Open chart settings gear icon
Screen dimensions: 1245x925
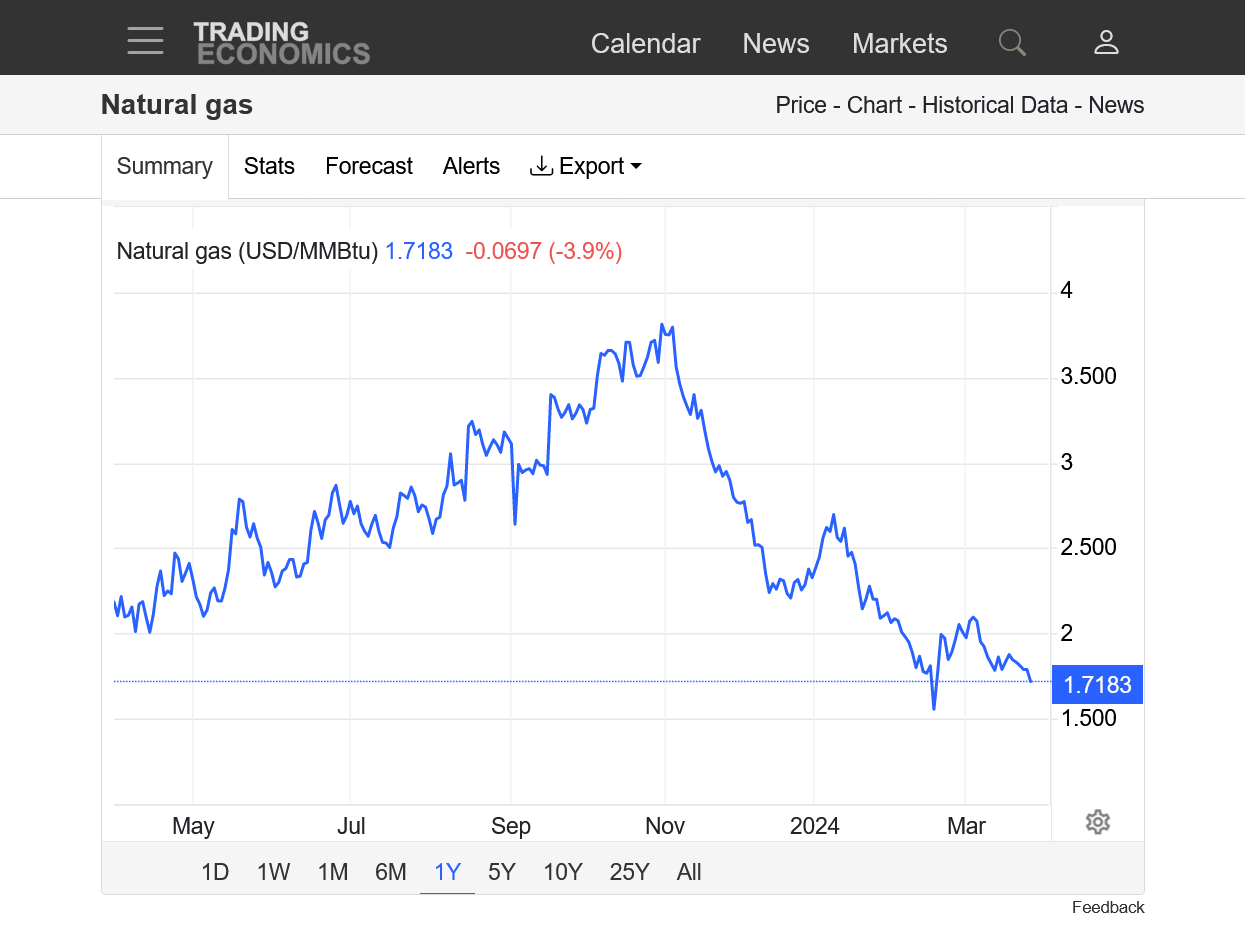tap(1098, 822)
